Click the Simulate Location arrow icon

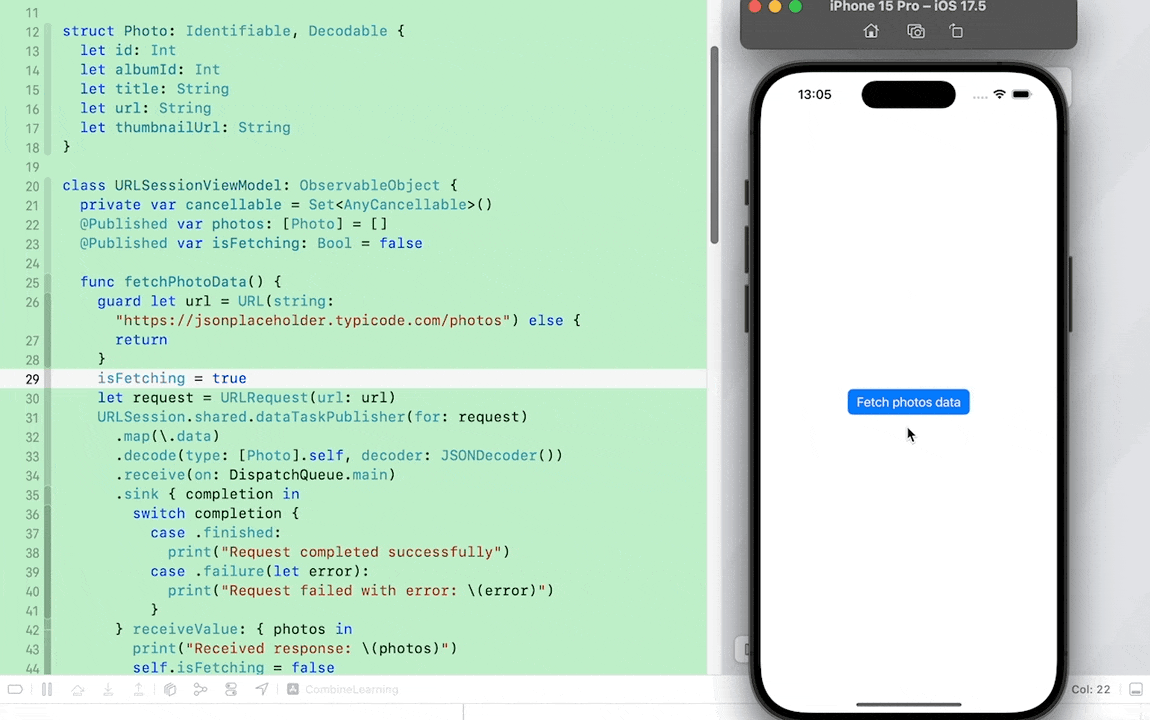pos(262,689)
